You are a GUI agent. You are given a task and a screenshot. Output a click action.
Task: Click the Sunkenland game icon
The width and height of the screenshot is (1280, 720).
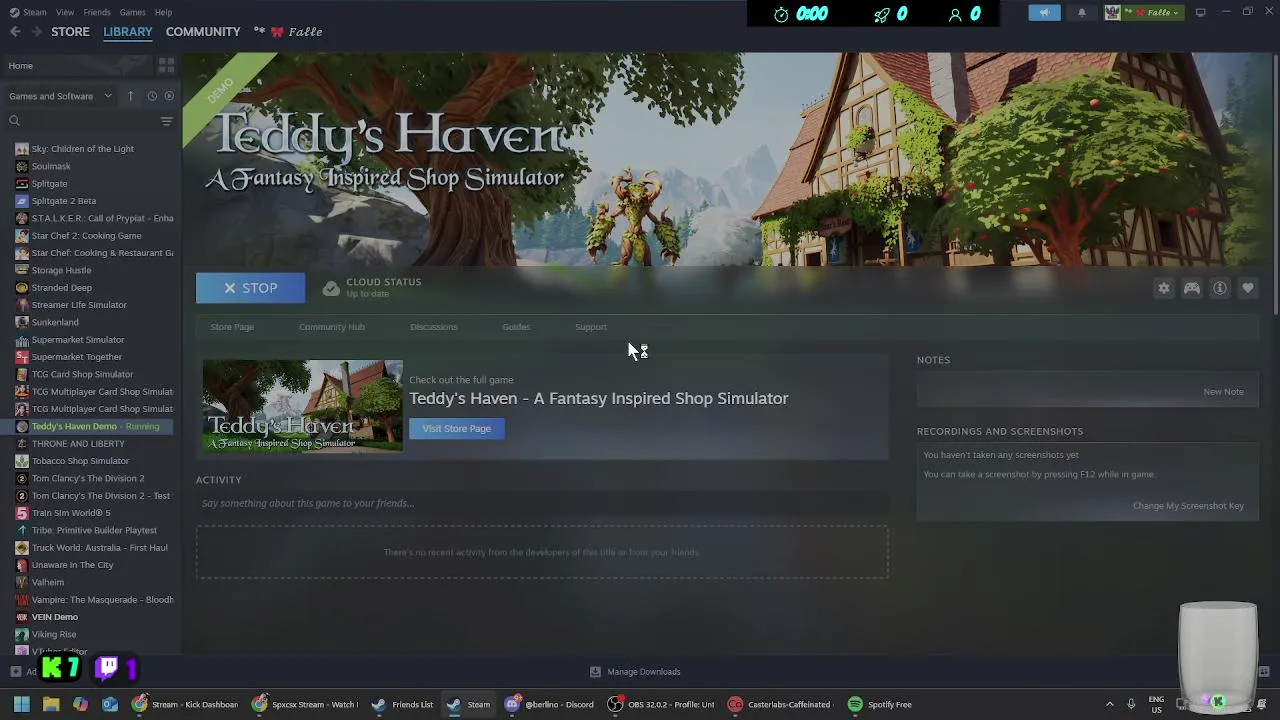coord(22,322)
